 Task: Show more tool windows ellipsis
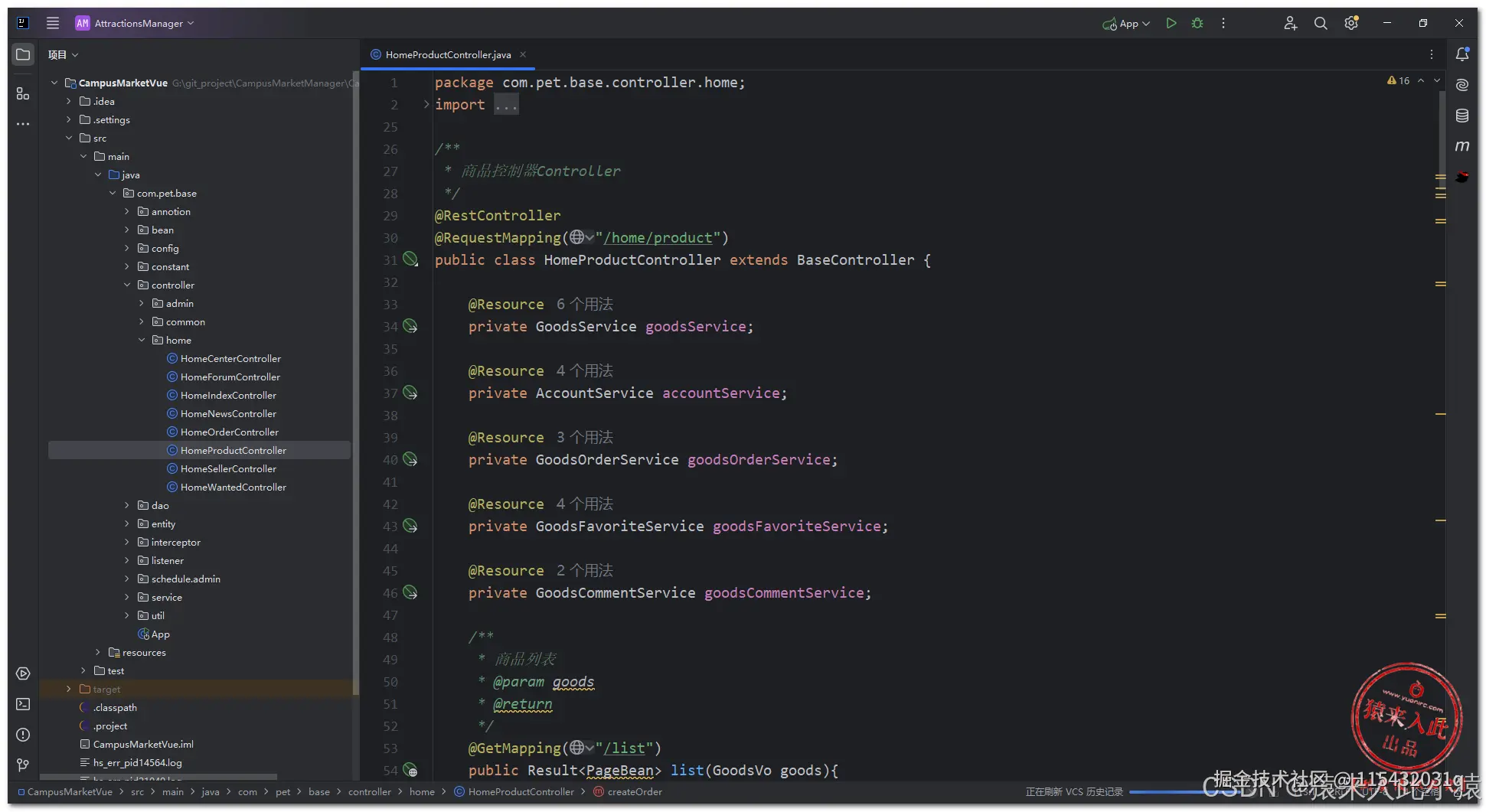click(23, 124)
